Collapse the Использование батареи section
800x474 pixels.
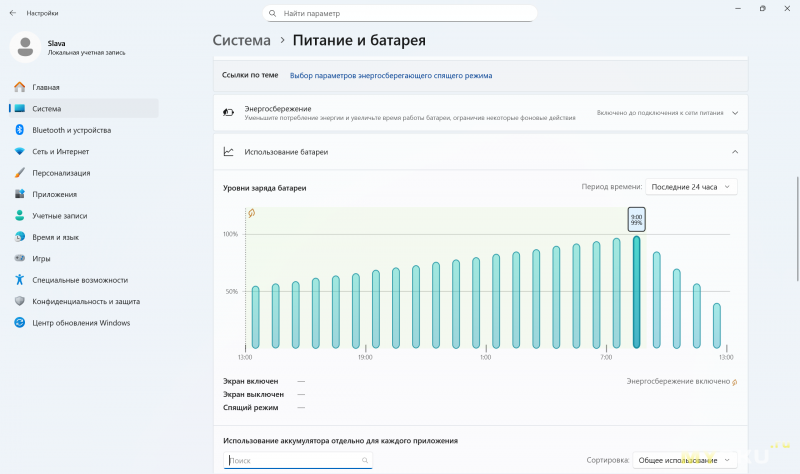(x=735, y=152)
